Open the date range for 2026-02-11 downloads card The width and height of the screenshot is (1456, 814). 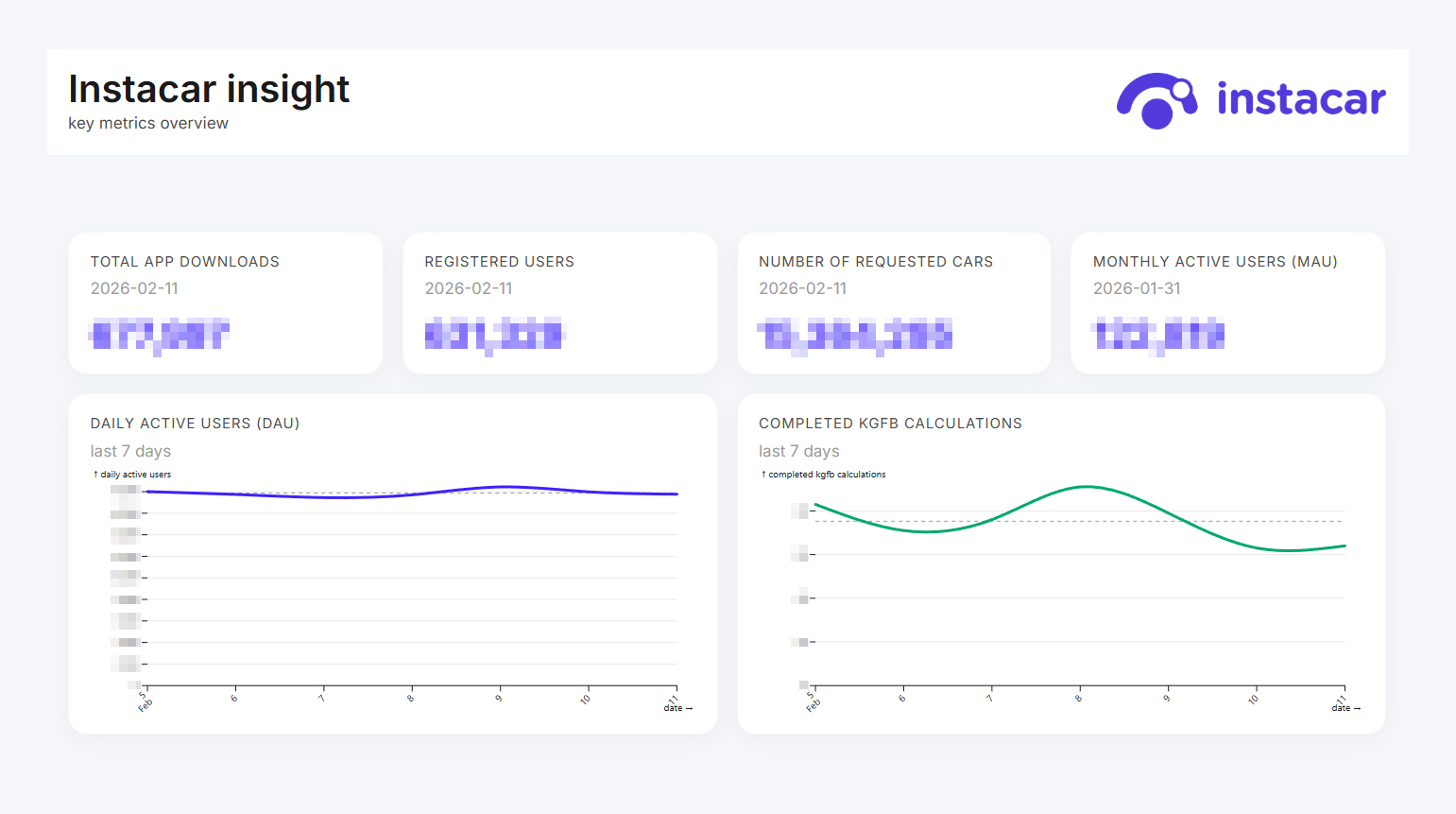(135, 287)
